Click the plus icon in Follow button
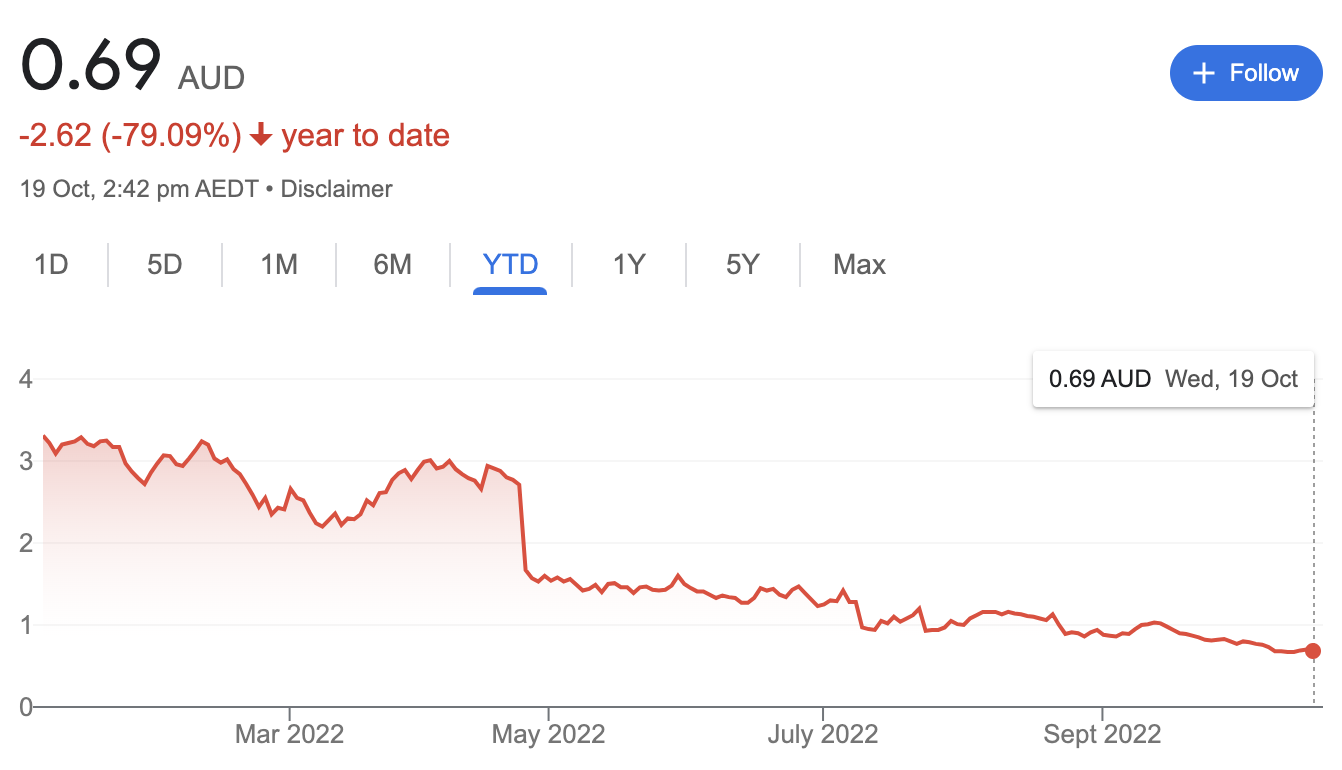The image size is (1342, 770). (1205, 73)
